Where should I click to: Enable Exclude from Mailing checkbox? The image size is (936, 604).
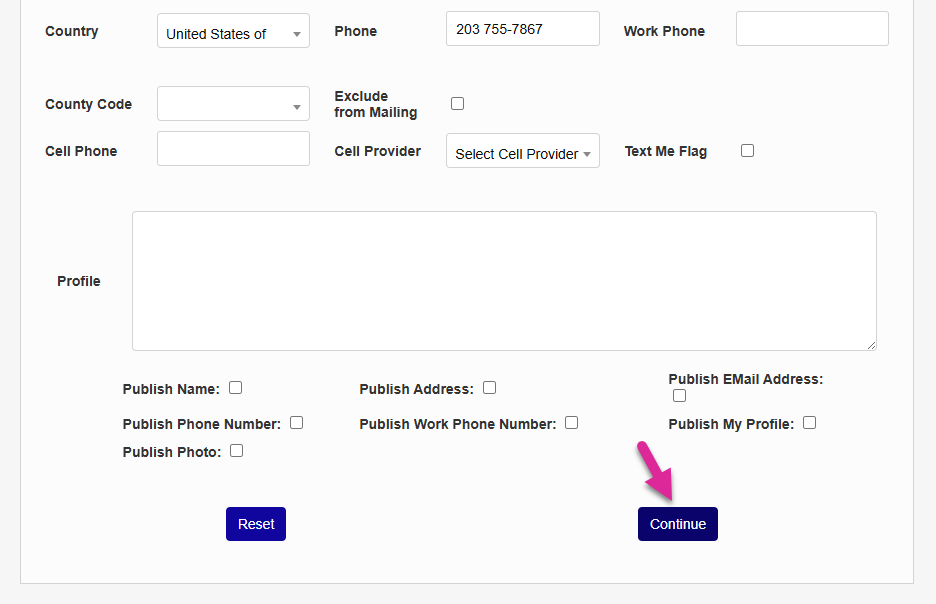coord(458,103)
